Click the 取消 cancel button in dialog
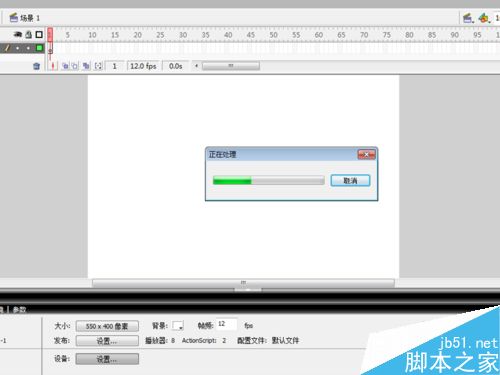The height and width of the screenshot is (375, 500). (350, 181)
